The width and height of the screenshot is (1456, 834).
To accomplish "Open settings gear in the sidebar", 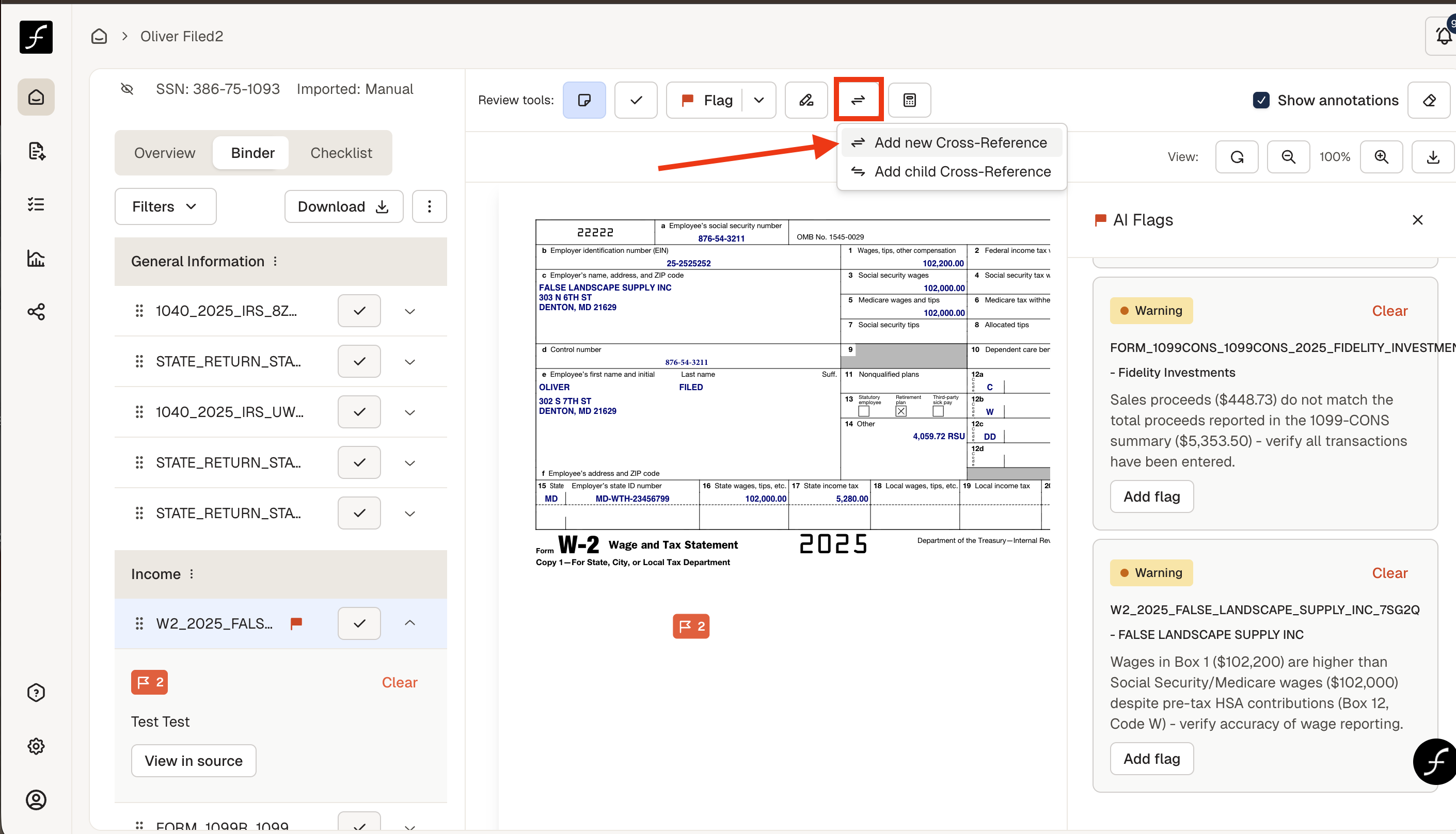I will coord(36,746).
